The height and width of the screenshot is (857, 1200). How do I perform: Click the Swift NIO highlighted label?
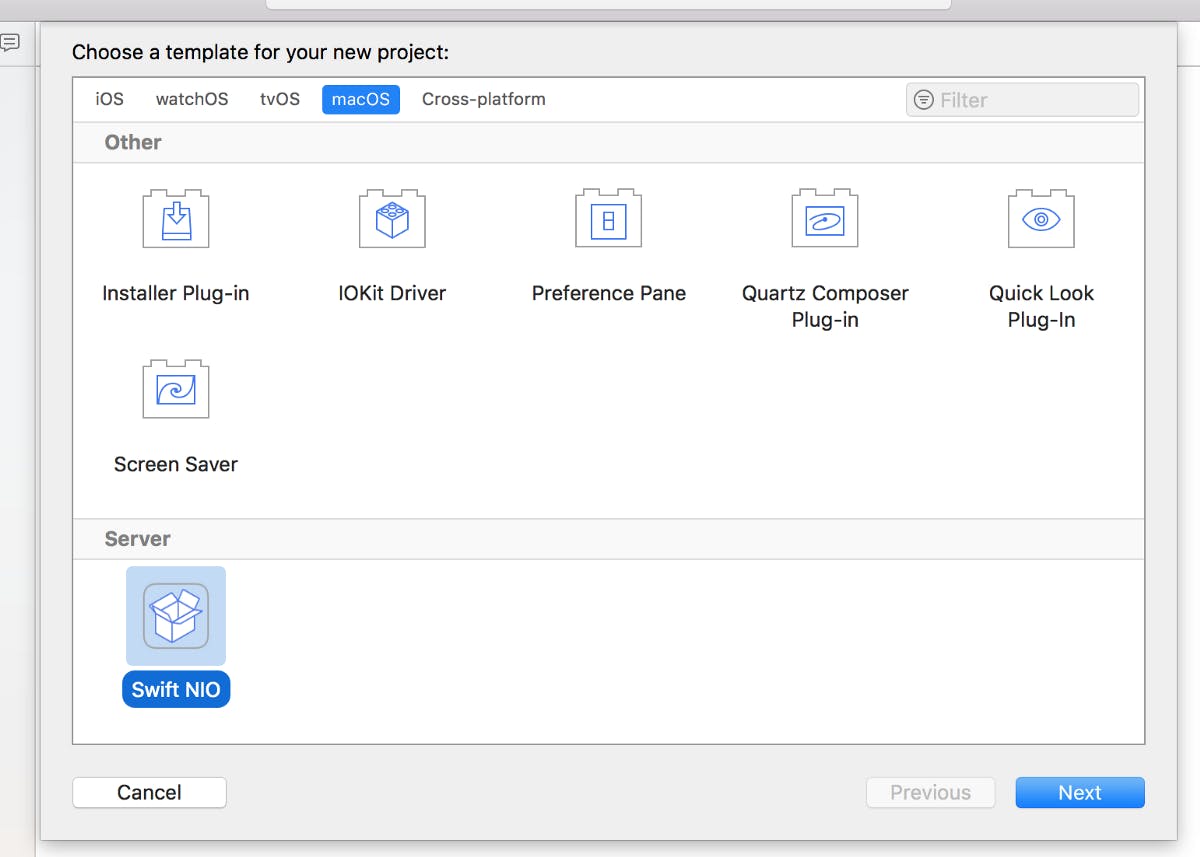pos(176,690)
